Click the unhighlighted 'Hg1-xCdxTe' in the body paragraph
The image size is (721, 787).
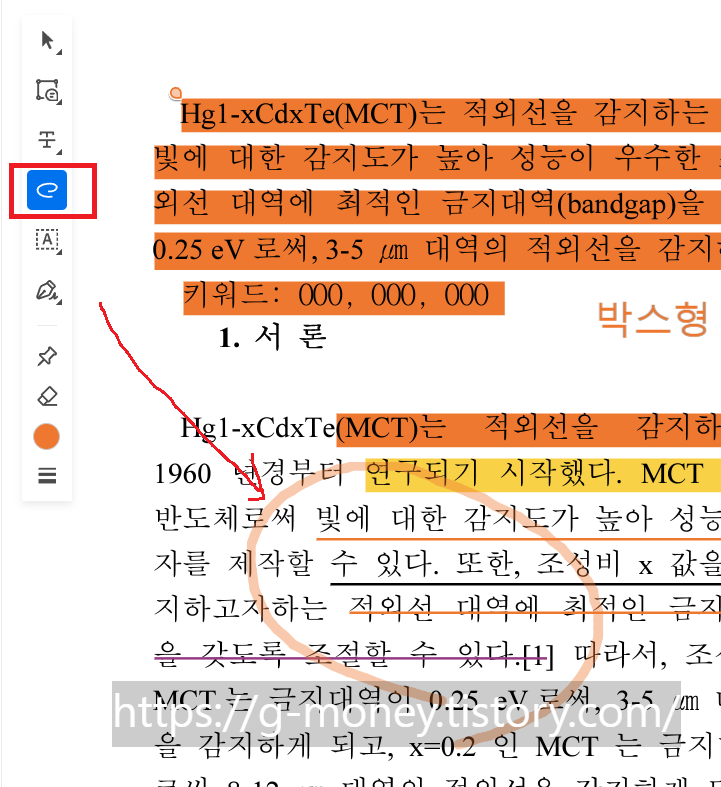pyautogui.click(x=257, y=428)
